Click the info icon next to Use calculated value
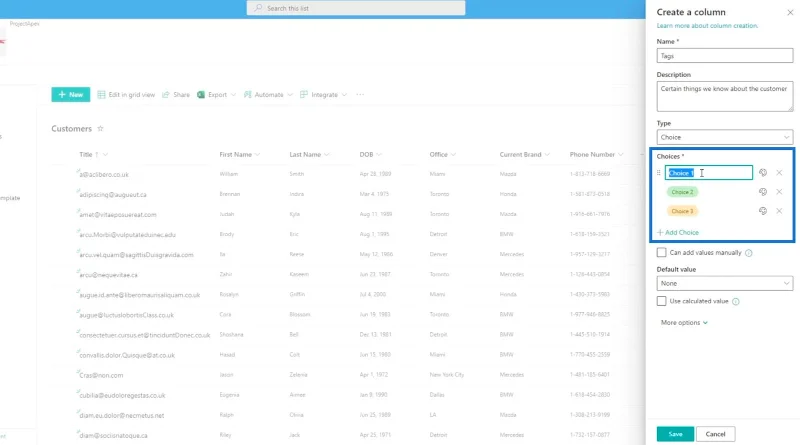Viewport: 800px width, 445px height. (736, 302)
